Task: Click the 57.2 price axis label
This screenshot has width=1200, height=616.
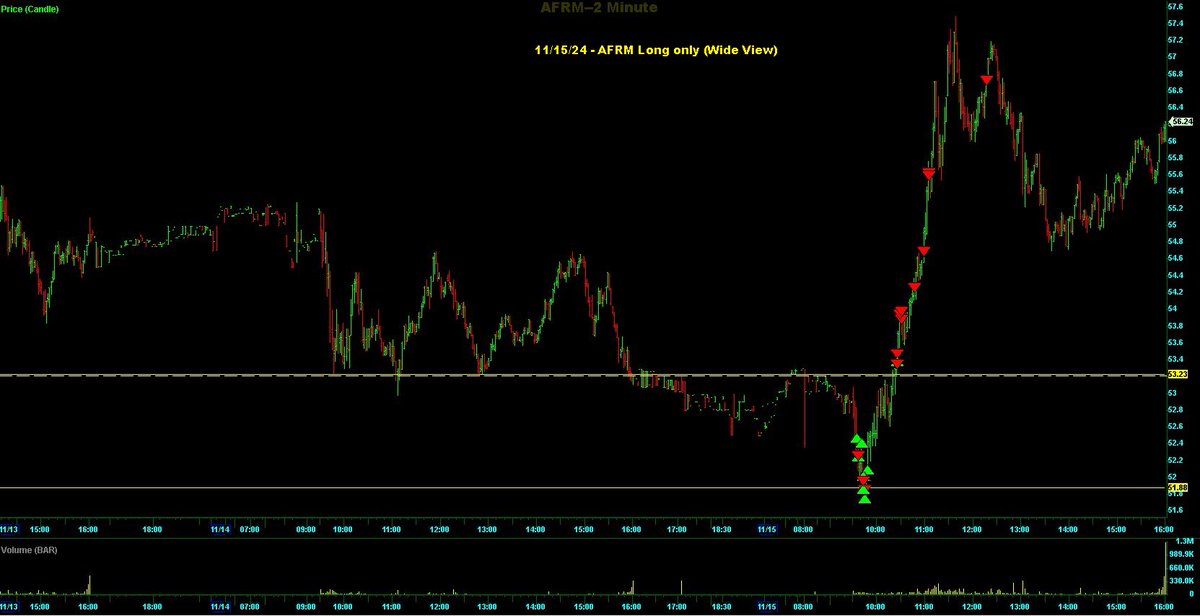Action: click(1177, 39)
